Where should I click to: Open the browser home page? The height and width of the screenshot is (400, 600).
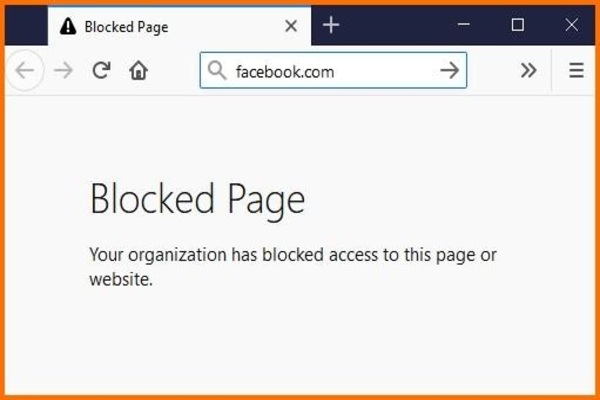138,70
